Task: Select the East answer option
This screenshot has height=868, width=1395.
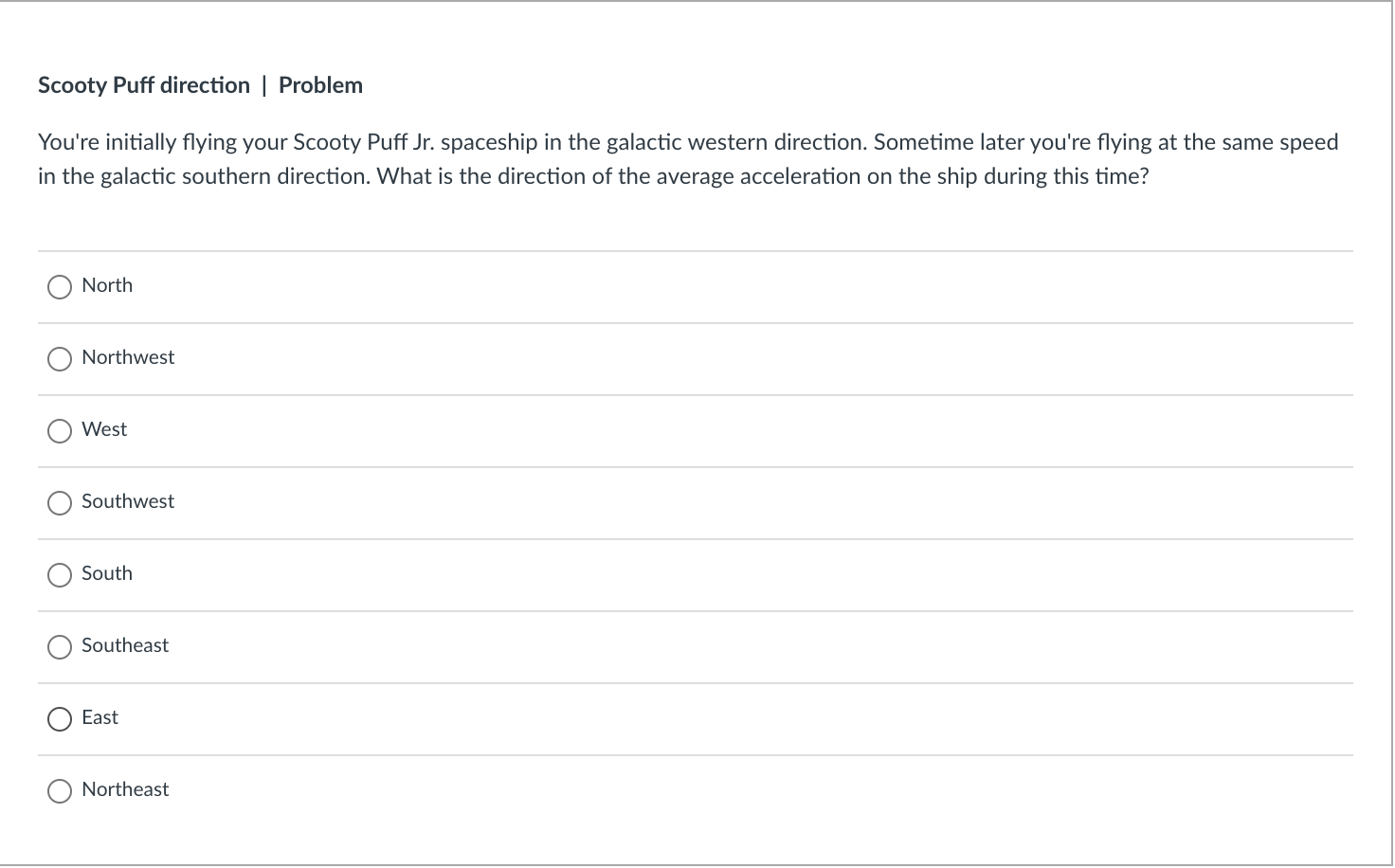Action: [x=60, y=718]
